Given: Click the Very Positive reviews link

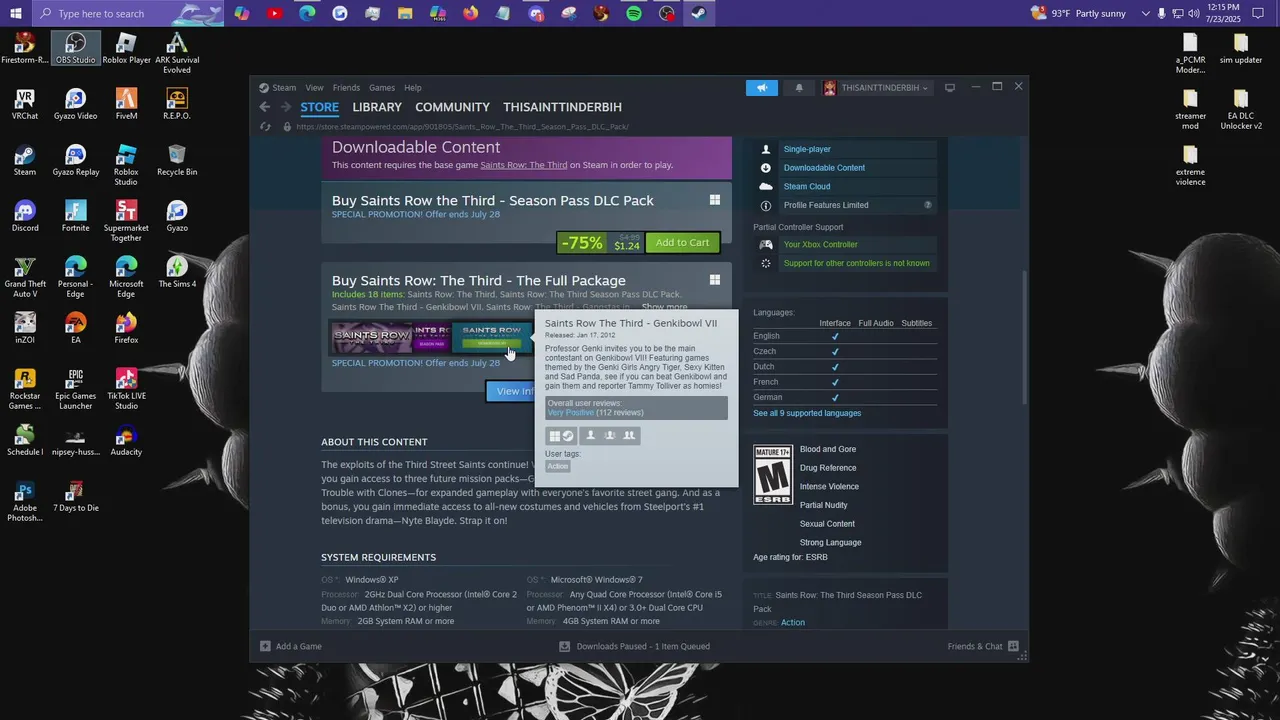Looking at the screenshot, I should coord(571,412).
